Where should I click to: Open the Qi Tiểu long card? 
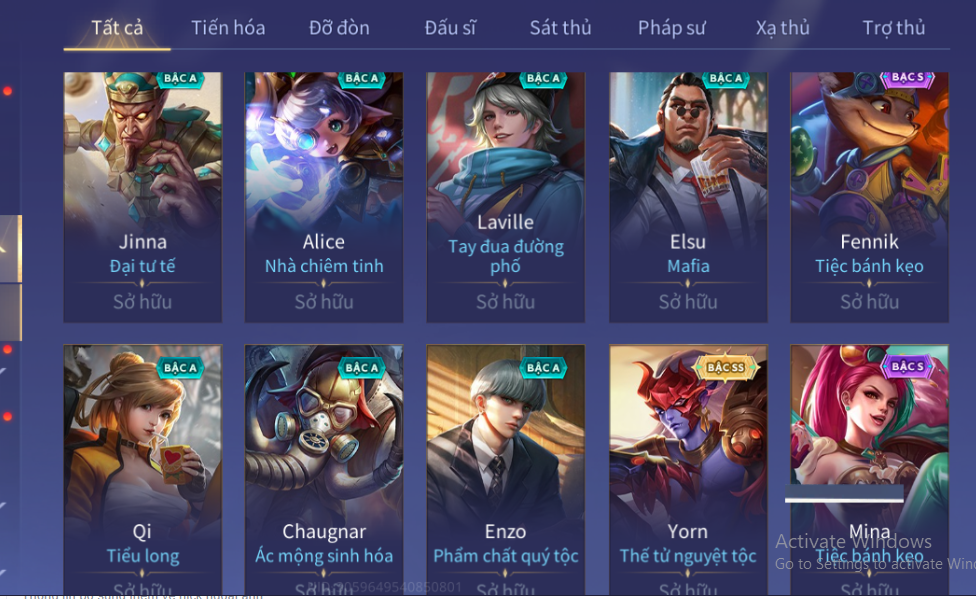(x=143, y=469)
